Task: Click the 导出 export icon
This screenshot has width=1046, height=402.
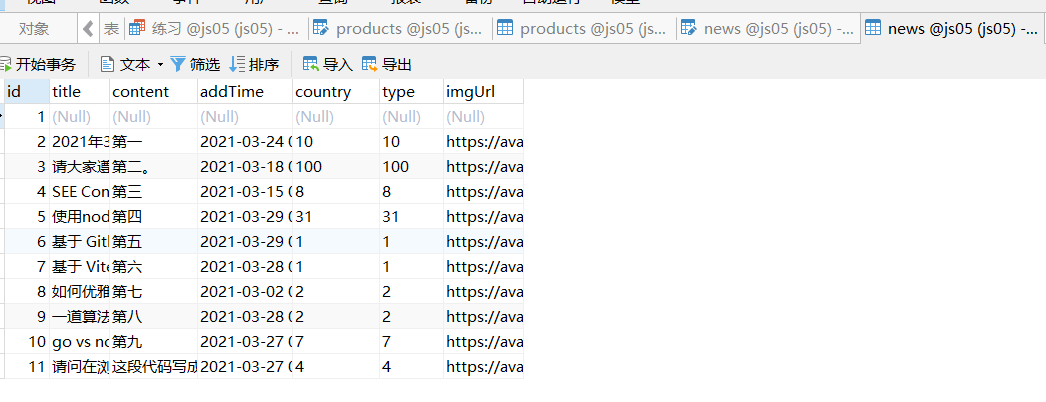Action: (x=370, y=65)
